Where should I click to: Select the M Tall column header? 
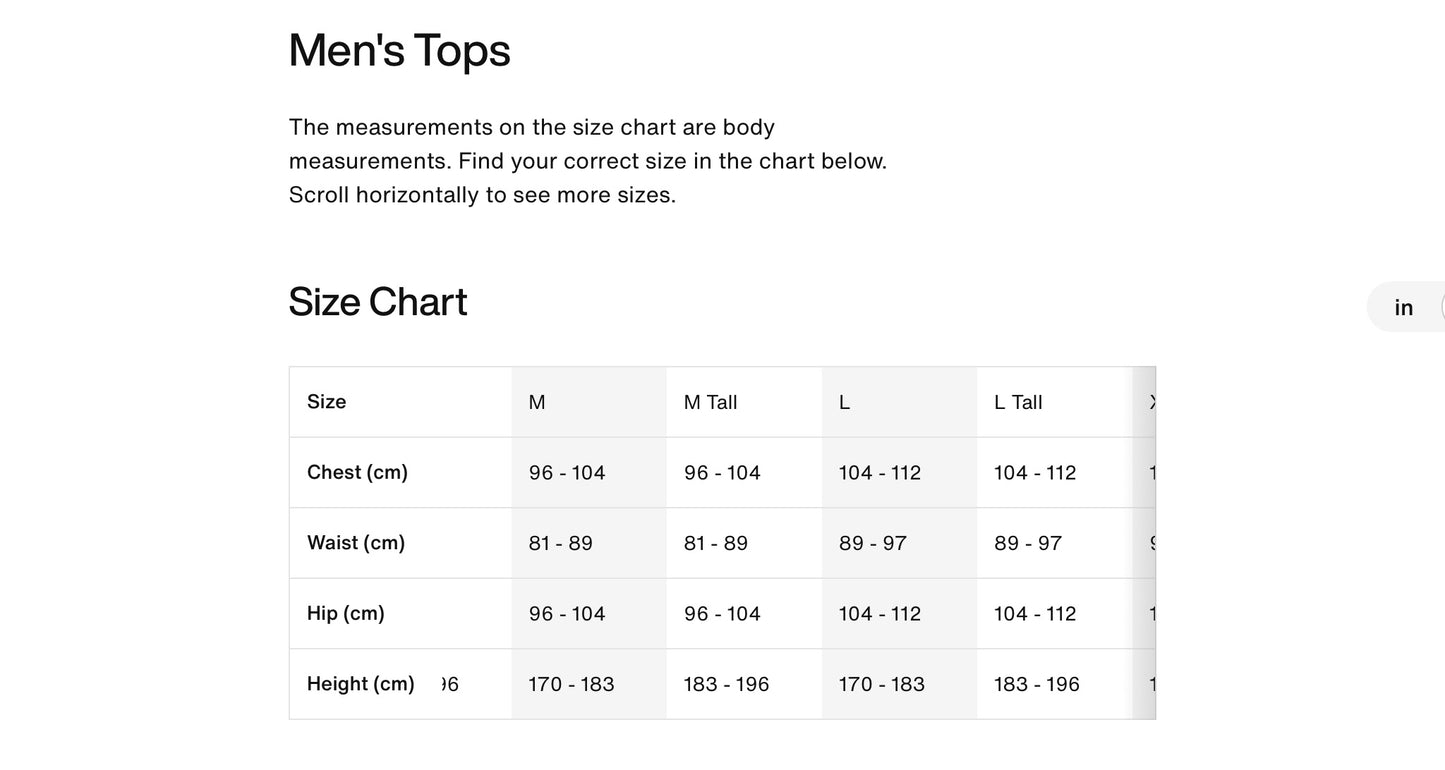click(x=710, y=402)
